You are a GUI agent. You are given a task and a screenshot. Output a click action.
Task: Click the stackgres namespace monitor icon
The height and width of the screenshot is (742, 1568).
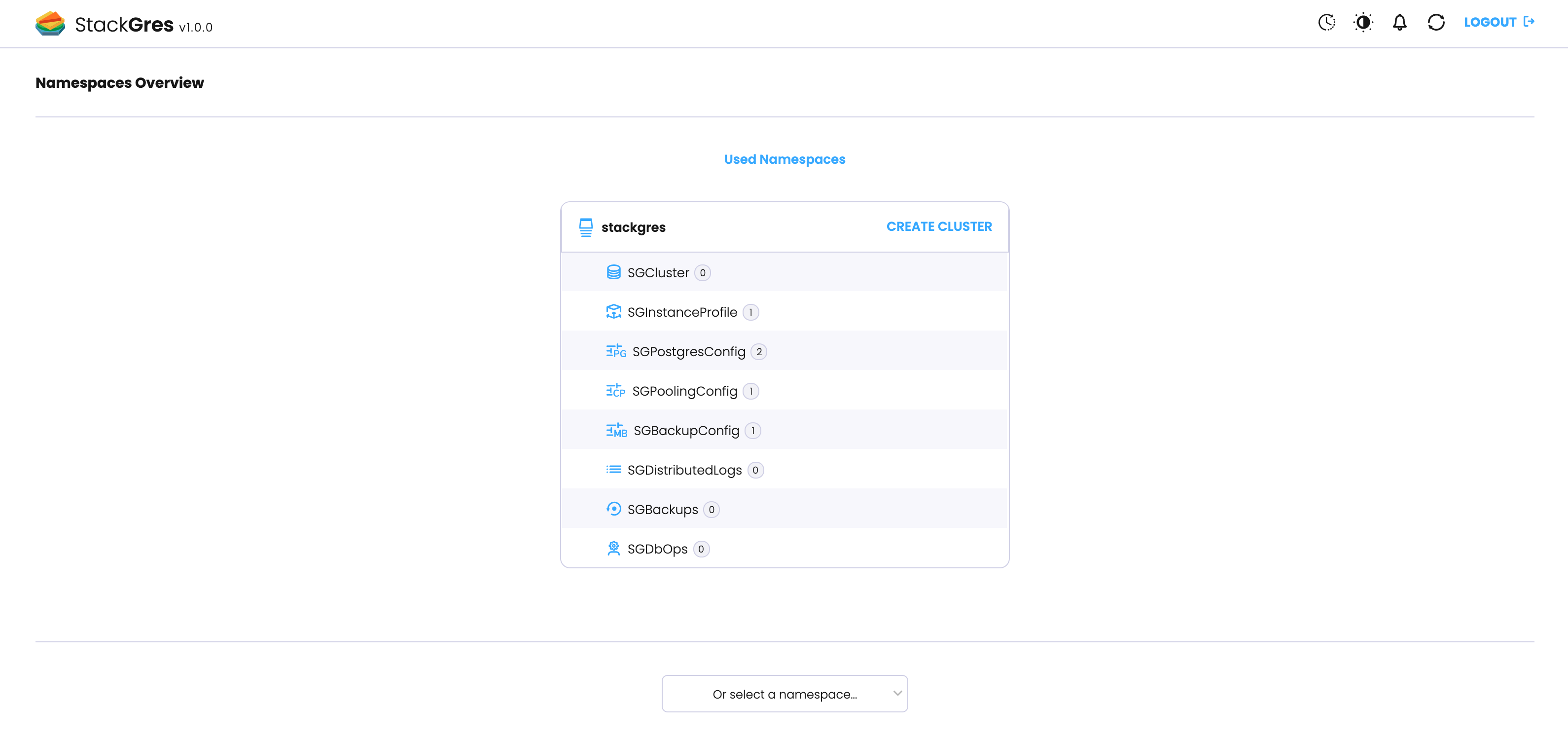[x=586, y=226]
